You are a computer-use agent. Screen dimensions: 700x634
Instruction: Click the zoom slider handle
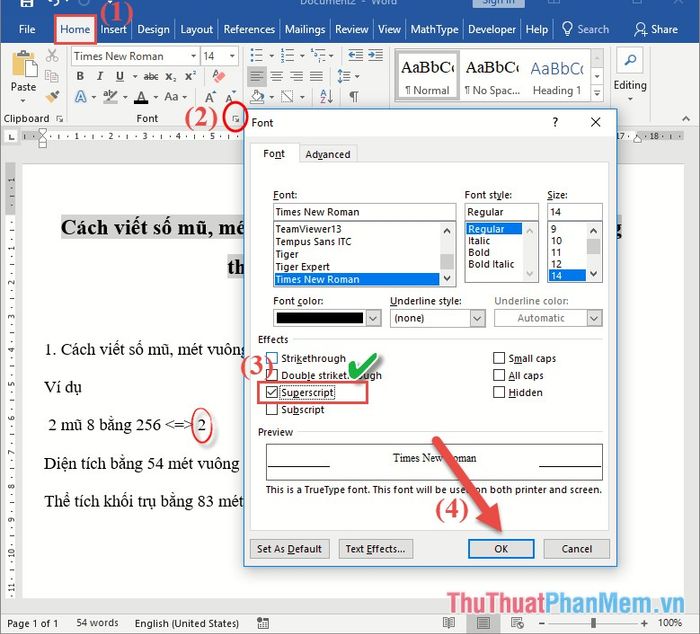(593, 622)
